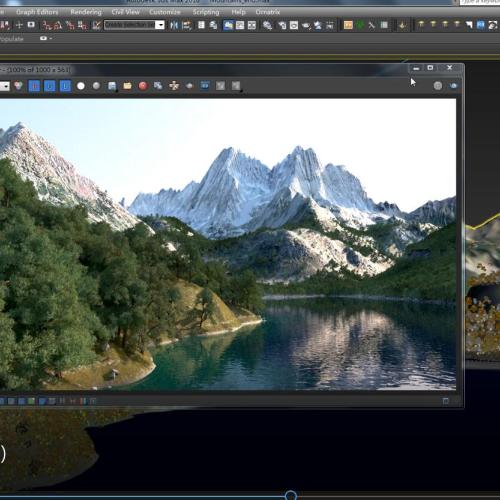
Task: Click the last gray square icon in frame buffer toolbar
Action: tap(236, 86)
